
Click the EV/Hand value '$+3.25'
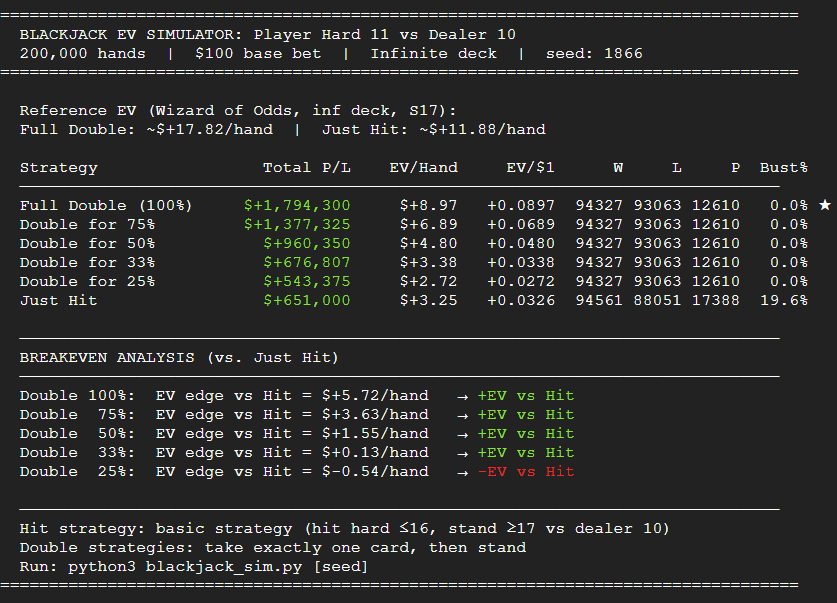429,301
